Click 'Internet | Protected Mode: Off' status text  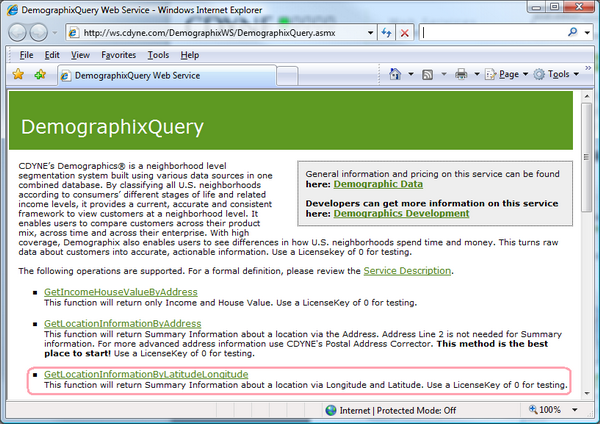pyautogui.click(x=398, y=411)
